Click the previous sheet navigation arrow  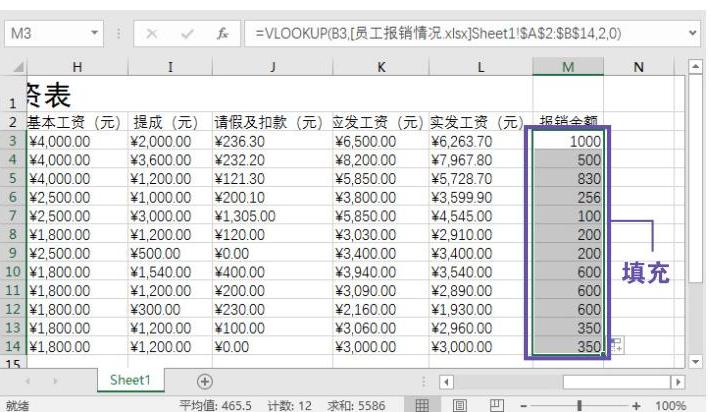point(28,381)
